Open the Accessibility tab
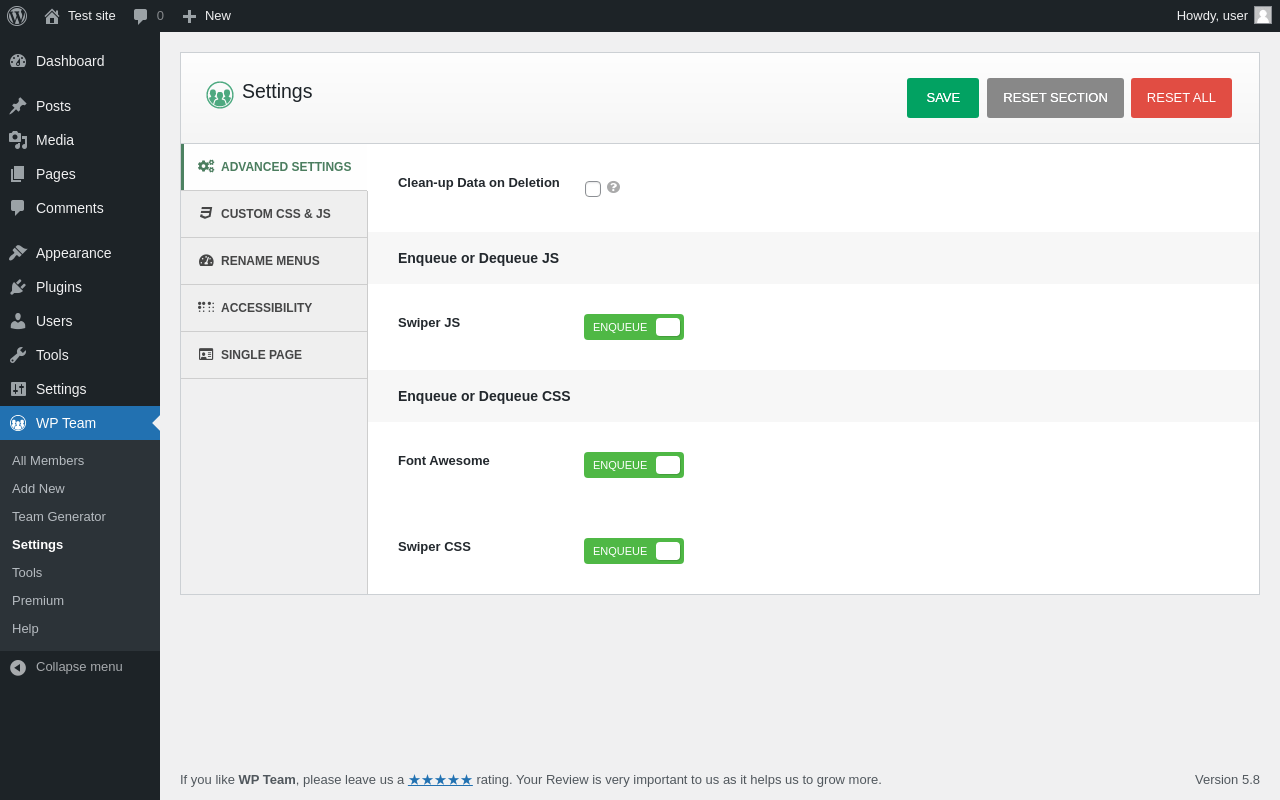The height and width of the screenshot is (800, 1280). 274,308
